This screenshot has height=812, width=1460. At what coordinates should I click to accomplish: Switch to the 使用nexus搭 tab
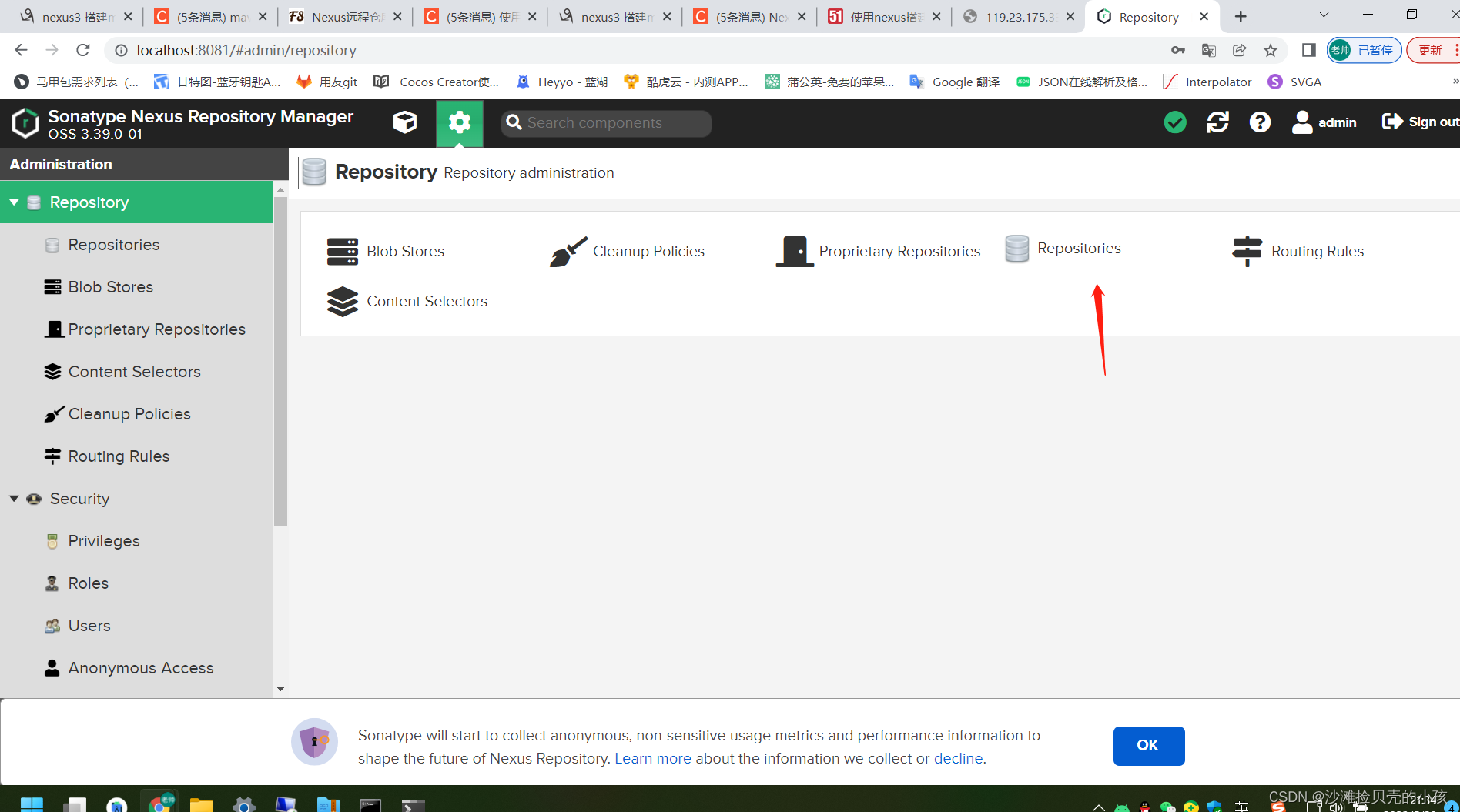(x=885, y=17)
